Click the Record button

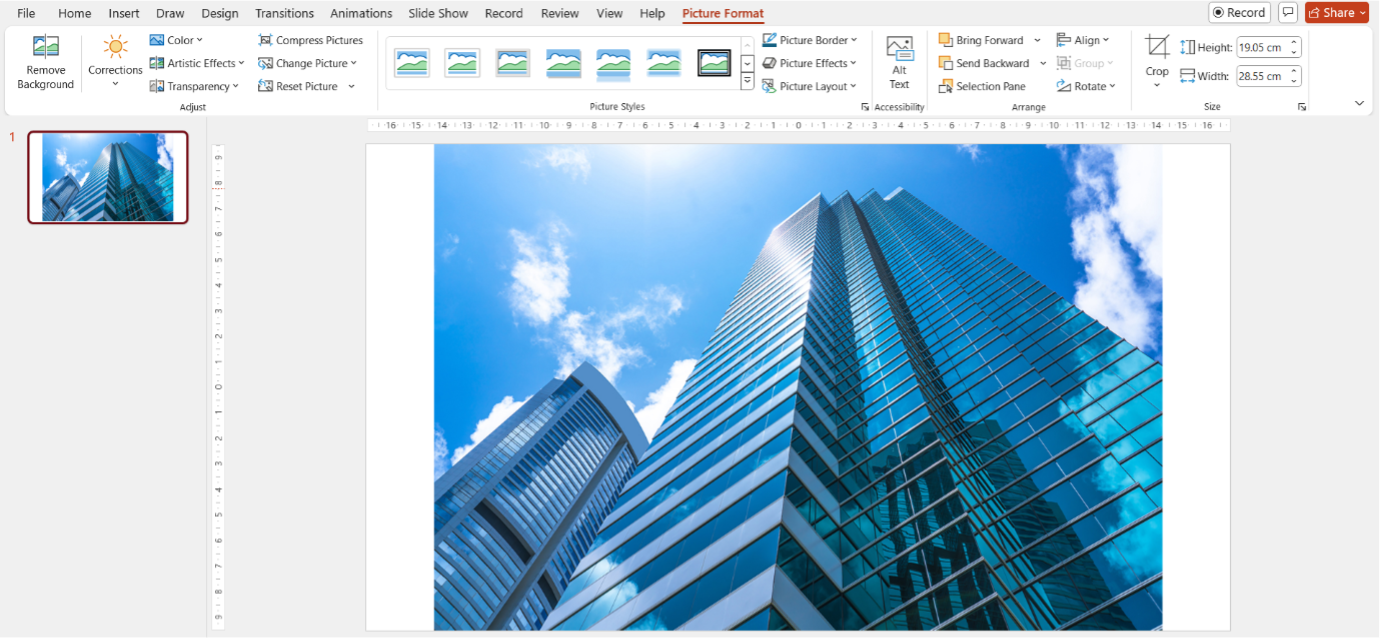tap(1239, 12)
